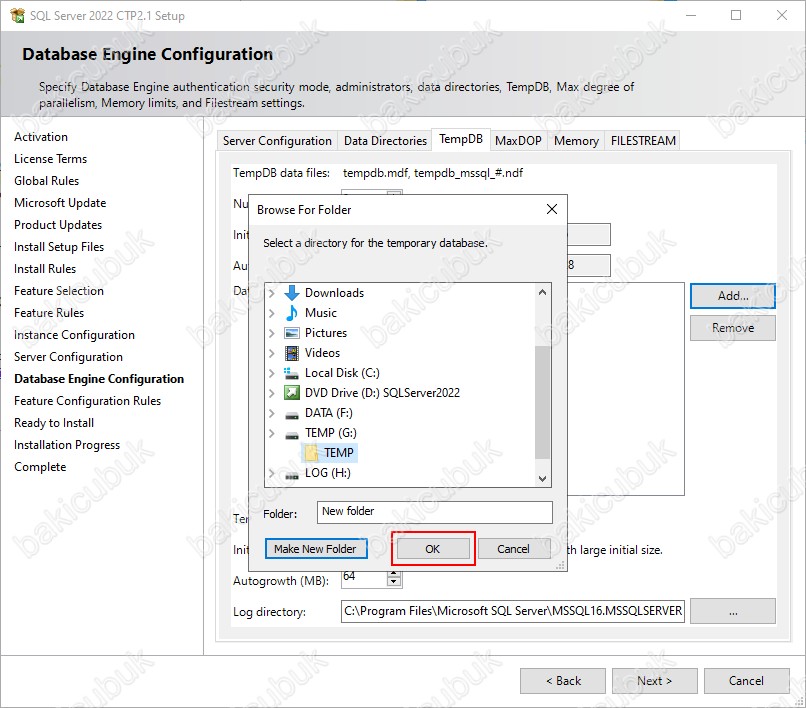Click the Videos film icon
The width and height of the screenshot is (806, 708).
tap(291, 353)
